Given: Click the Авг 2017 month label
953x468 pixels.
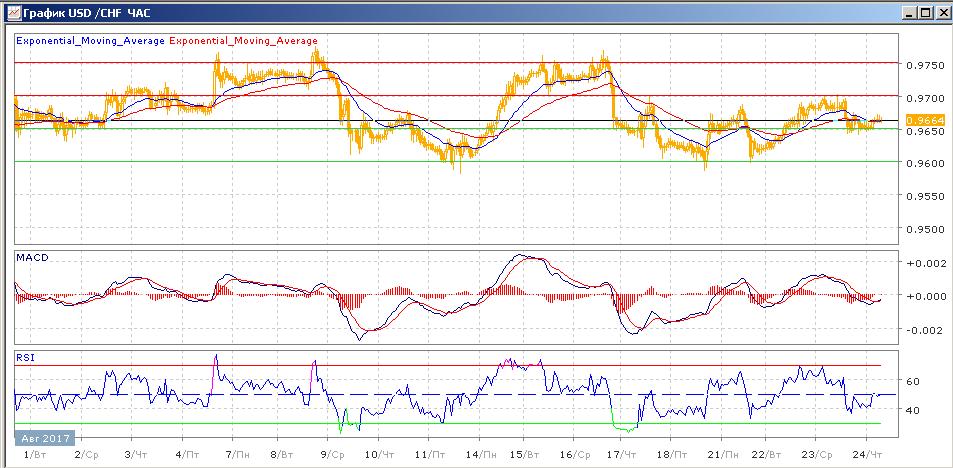Looking at the screenshot, I should pyautogui.click(x=44, y=437).
